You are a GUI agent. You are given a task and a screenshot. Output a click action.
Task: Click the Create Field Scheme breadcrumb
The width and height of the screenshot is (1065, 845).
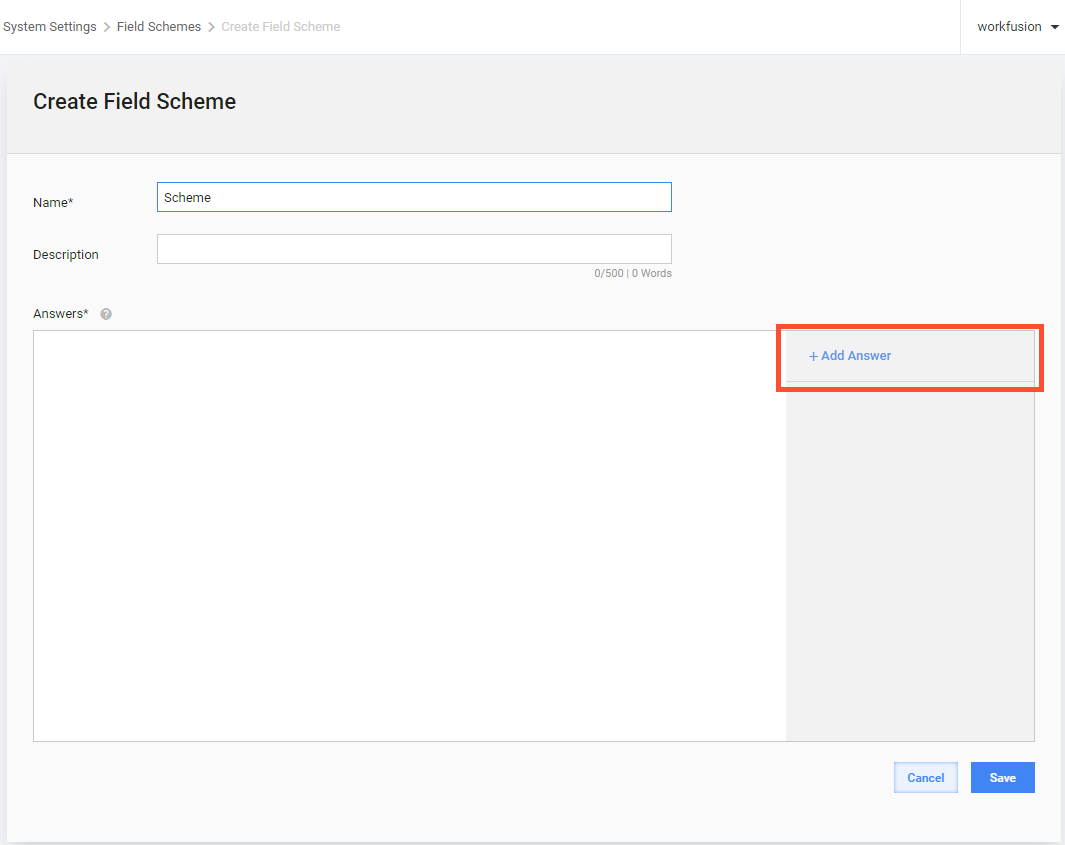[281, 26]
